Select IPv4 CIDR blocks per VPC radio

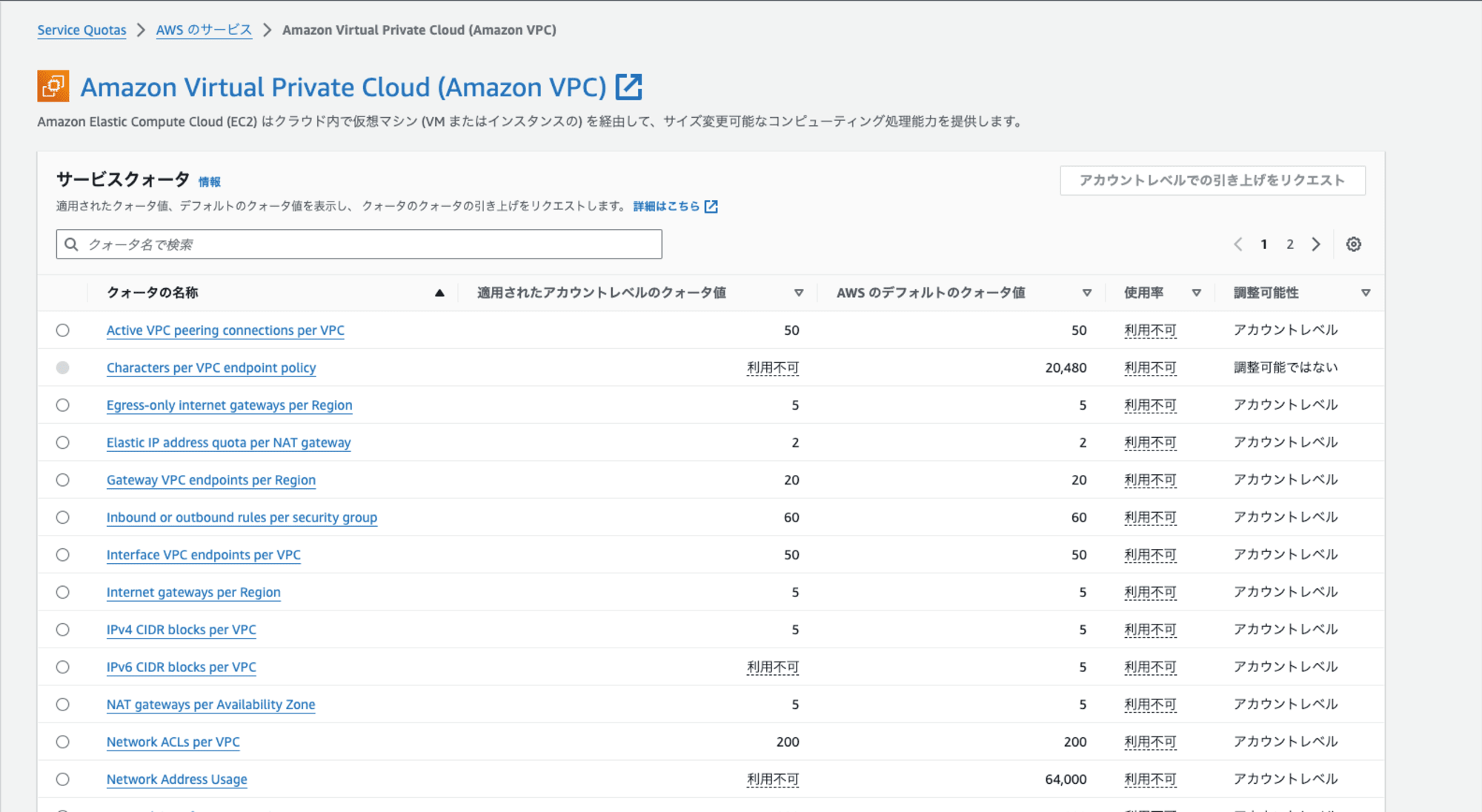pos(63,630)
